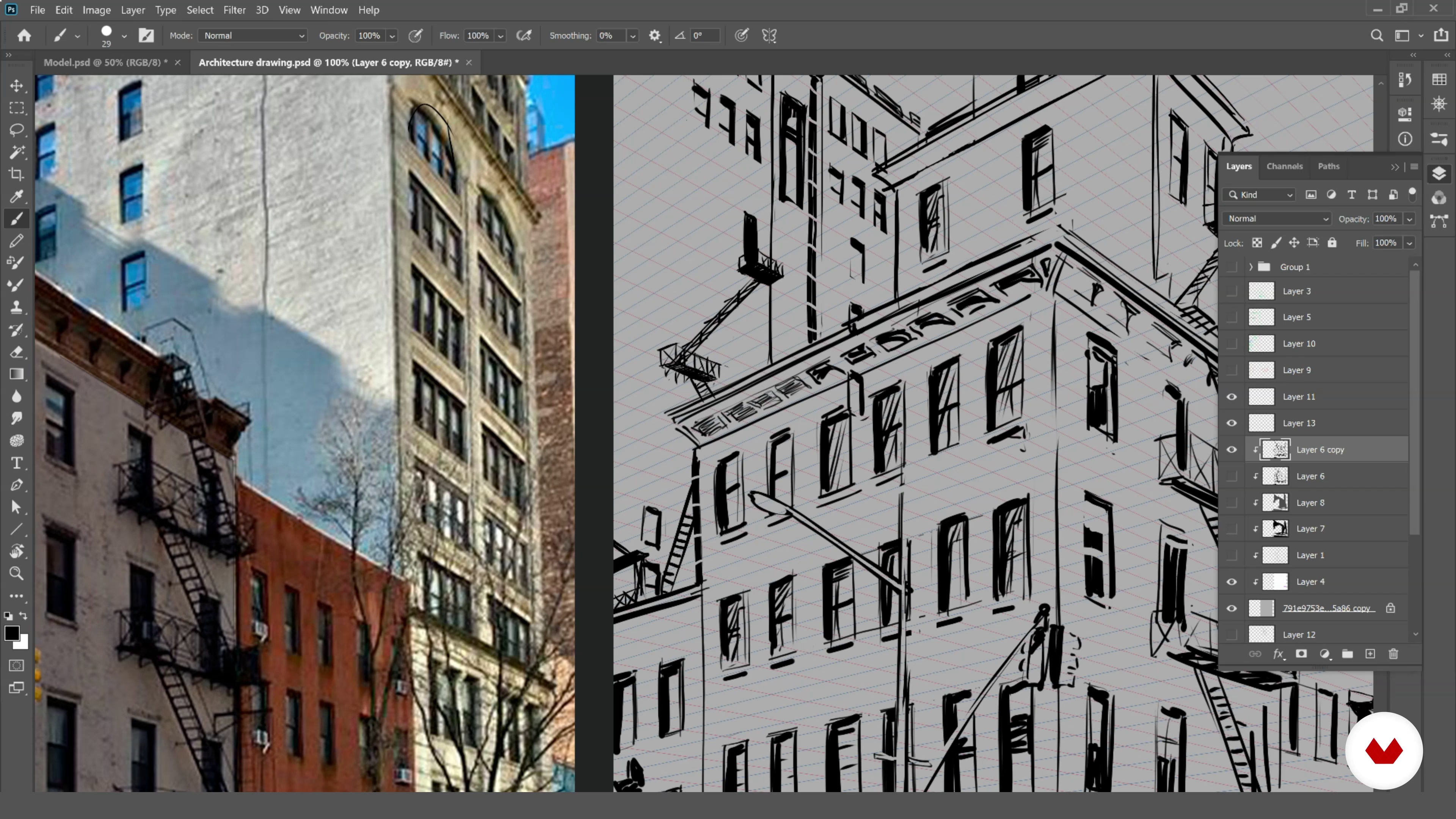Open layer style fx menu
The image size is (1456, 819).
pyautogui.click(x=1279, y=654)
